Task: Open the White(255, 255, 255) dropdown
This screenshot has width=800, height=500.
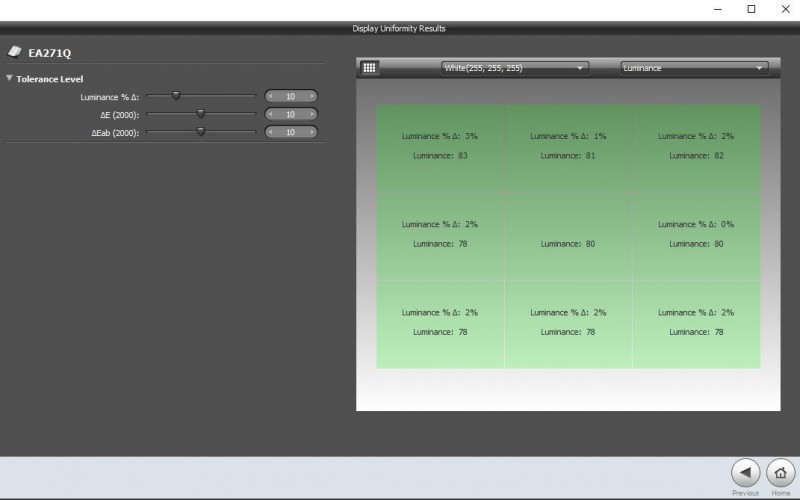Action: (x=514, y=68)
